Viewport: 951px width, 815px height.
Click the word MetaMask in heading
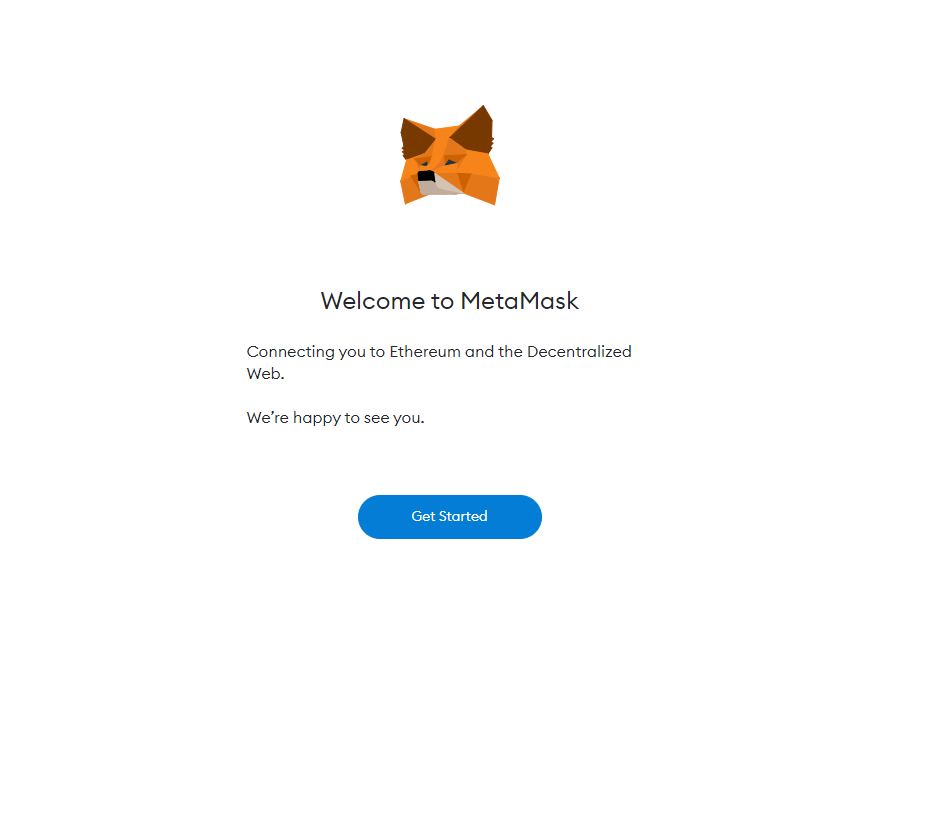(x=519, y=301)
